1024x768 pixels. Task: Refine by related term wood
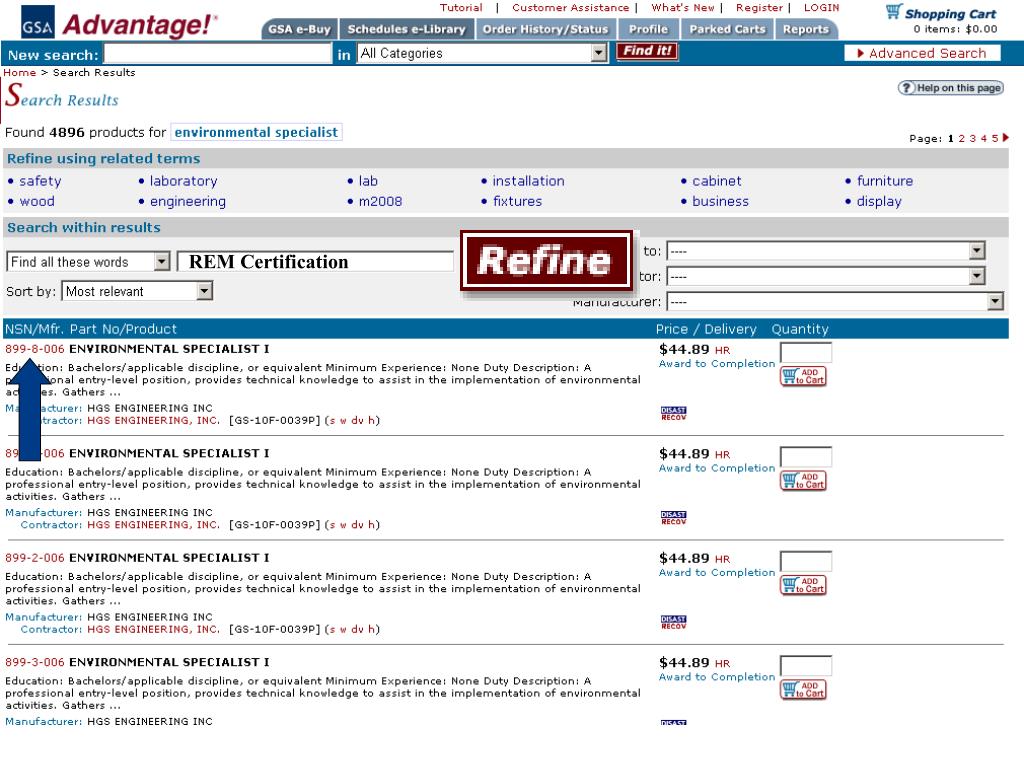click(37, 201)
